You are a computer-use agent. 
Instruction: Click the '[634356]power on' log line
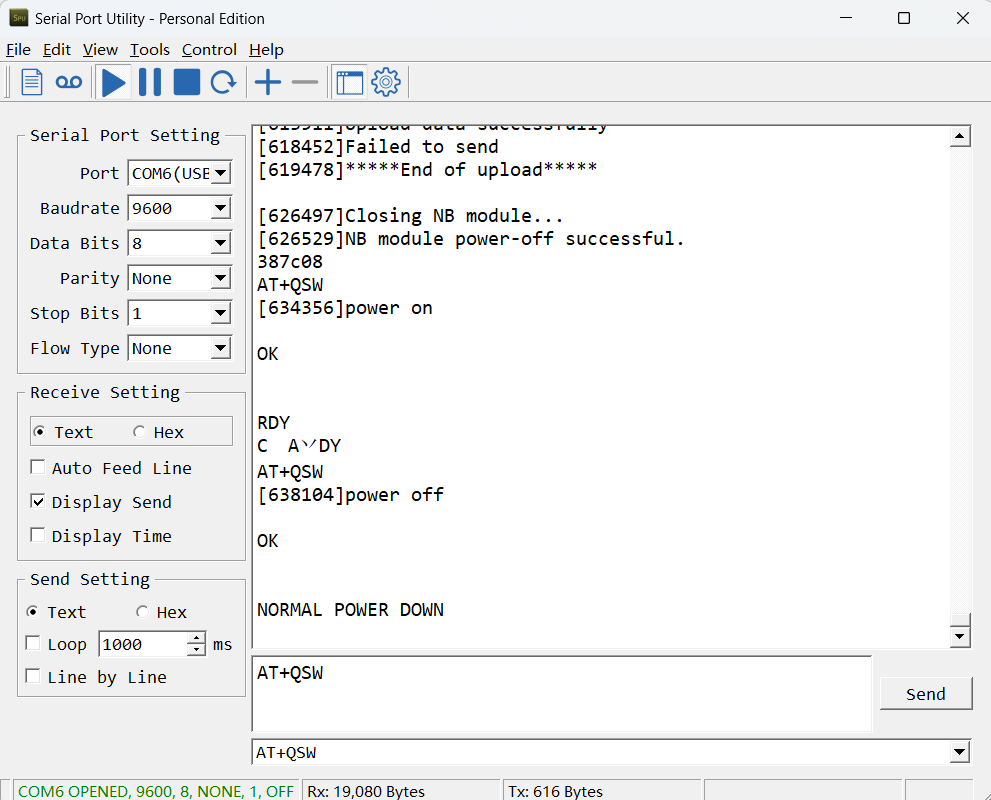(x=345, y=308)
